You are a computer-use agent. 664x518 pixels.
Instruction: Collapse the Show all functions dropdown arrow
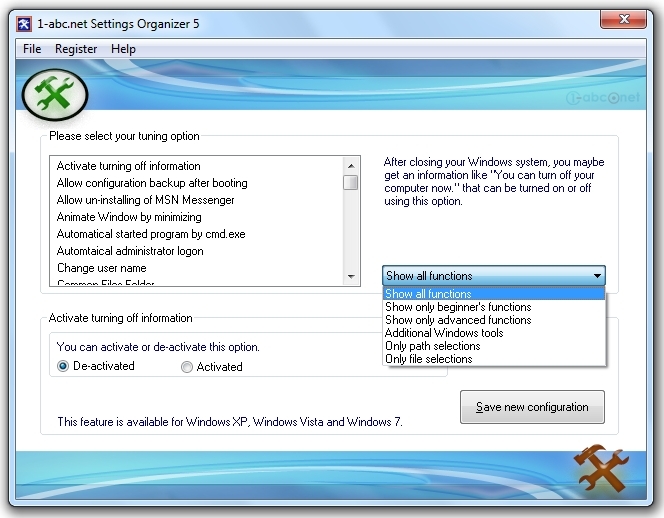[596, 276]
